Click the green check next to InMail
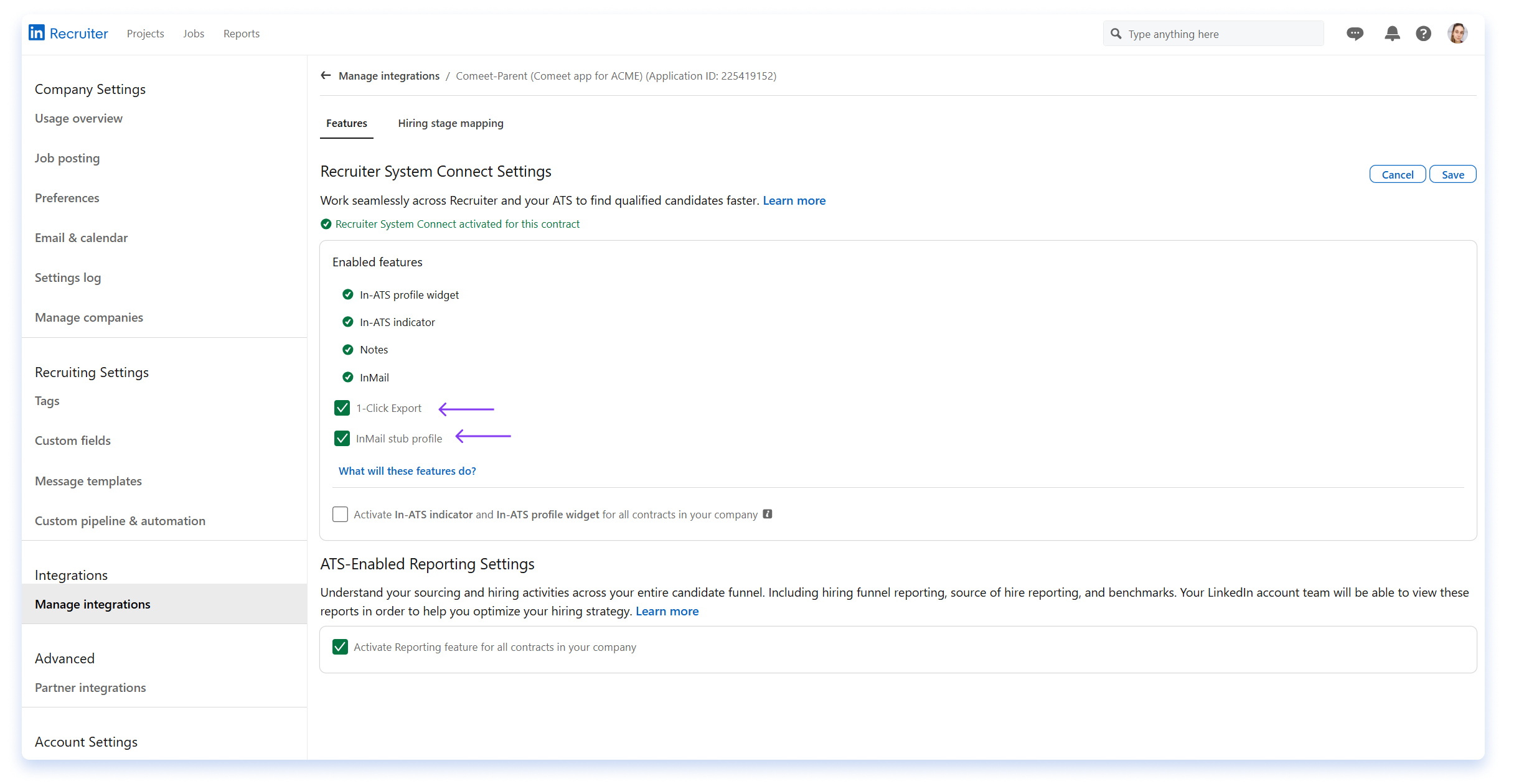Image resolution: width=1519 pixels, height=784 pixels. (348, 377)
